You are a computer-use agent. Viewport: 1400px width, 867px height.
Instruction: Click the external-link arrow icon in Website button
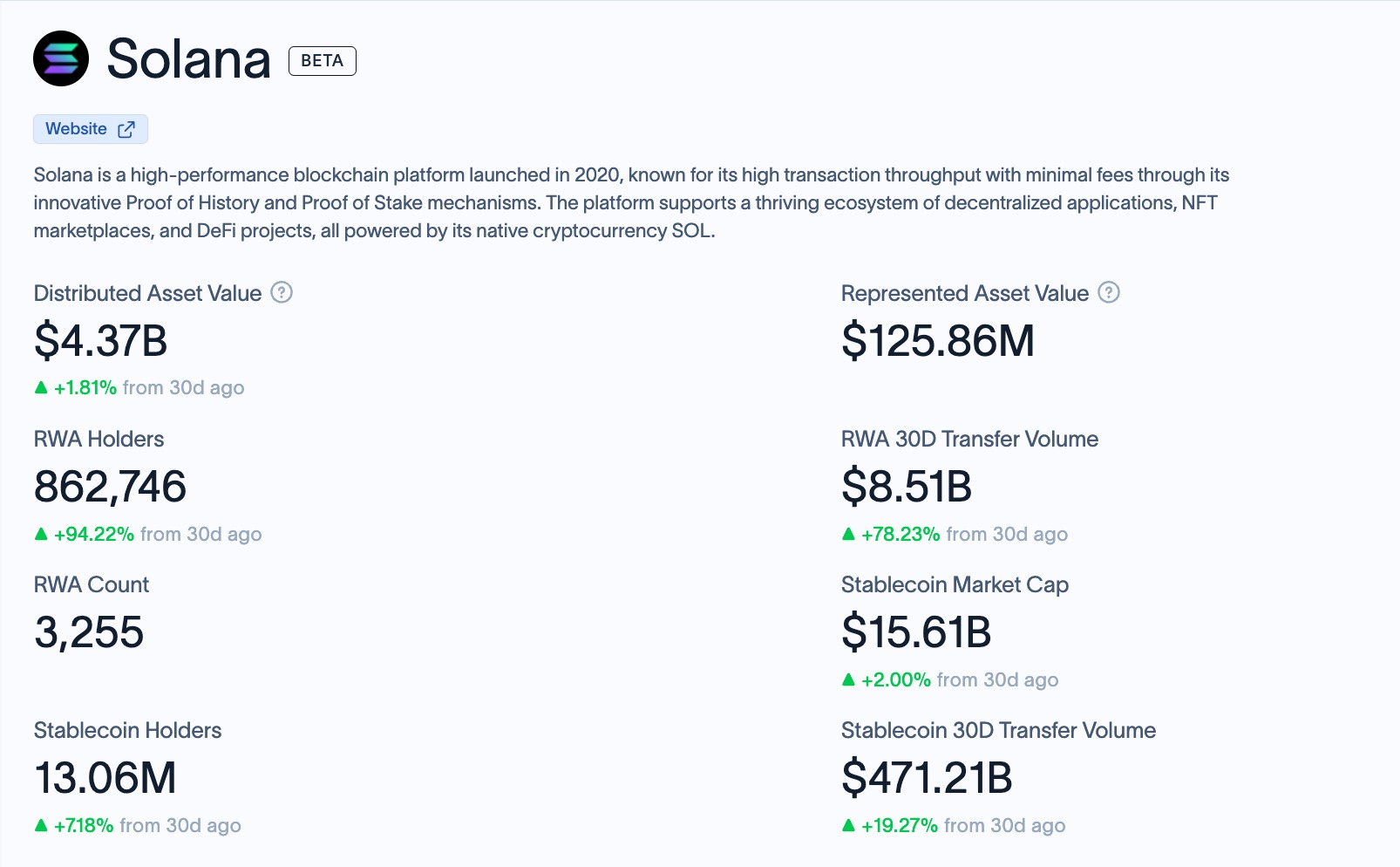[x=126, y=129]
